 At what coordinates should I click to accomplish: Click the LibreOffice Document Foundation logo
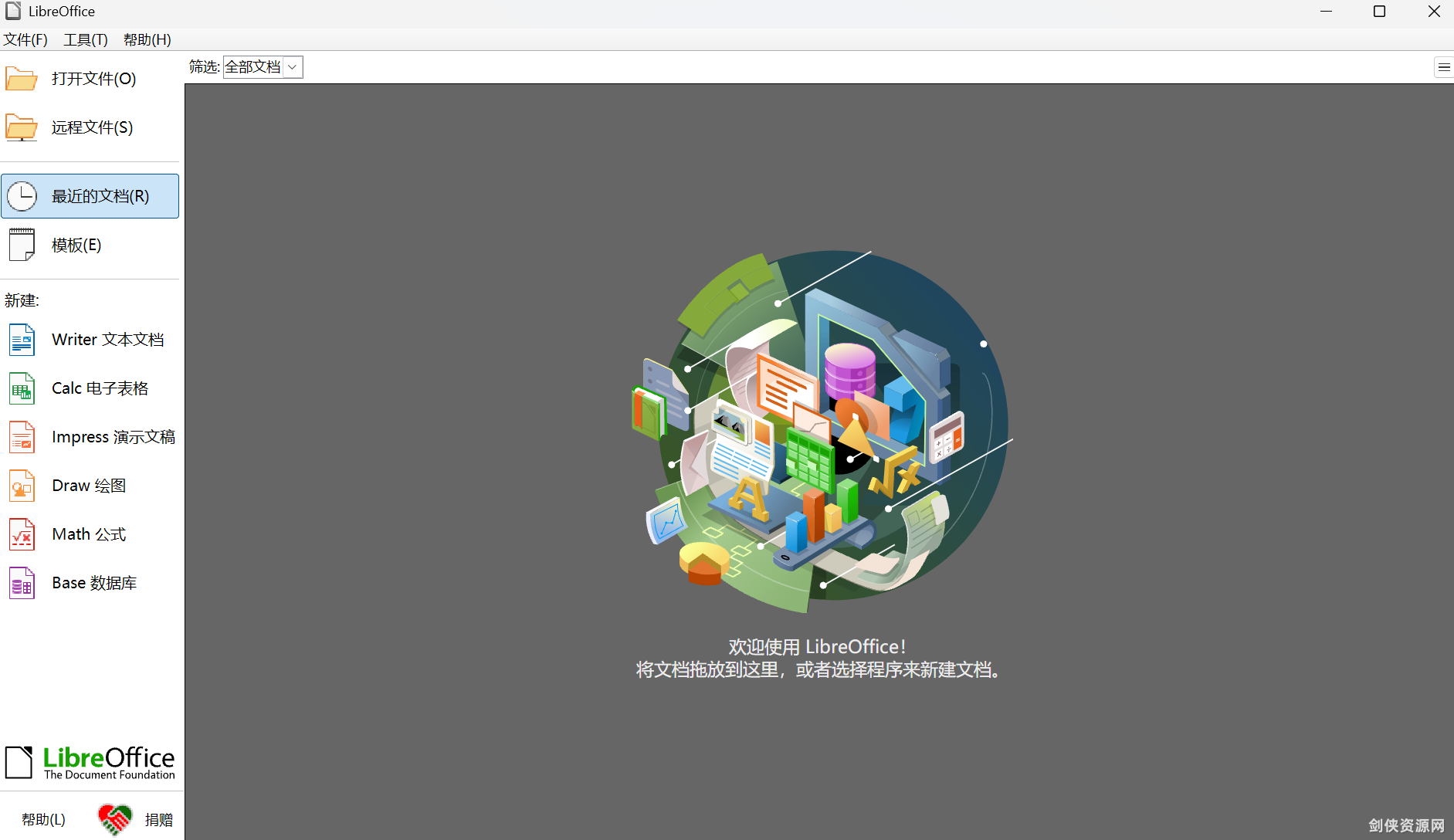click(x=90, y=762)
